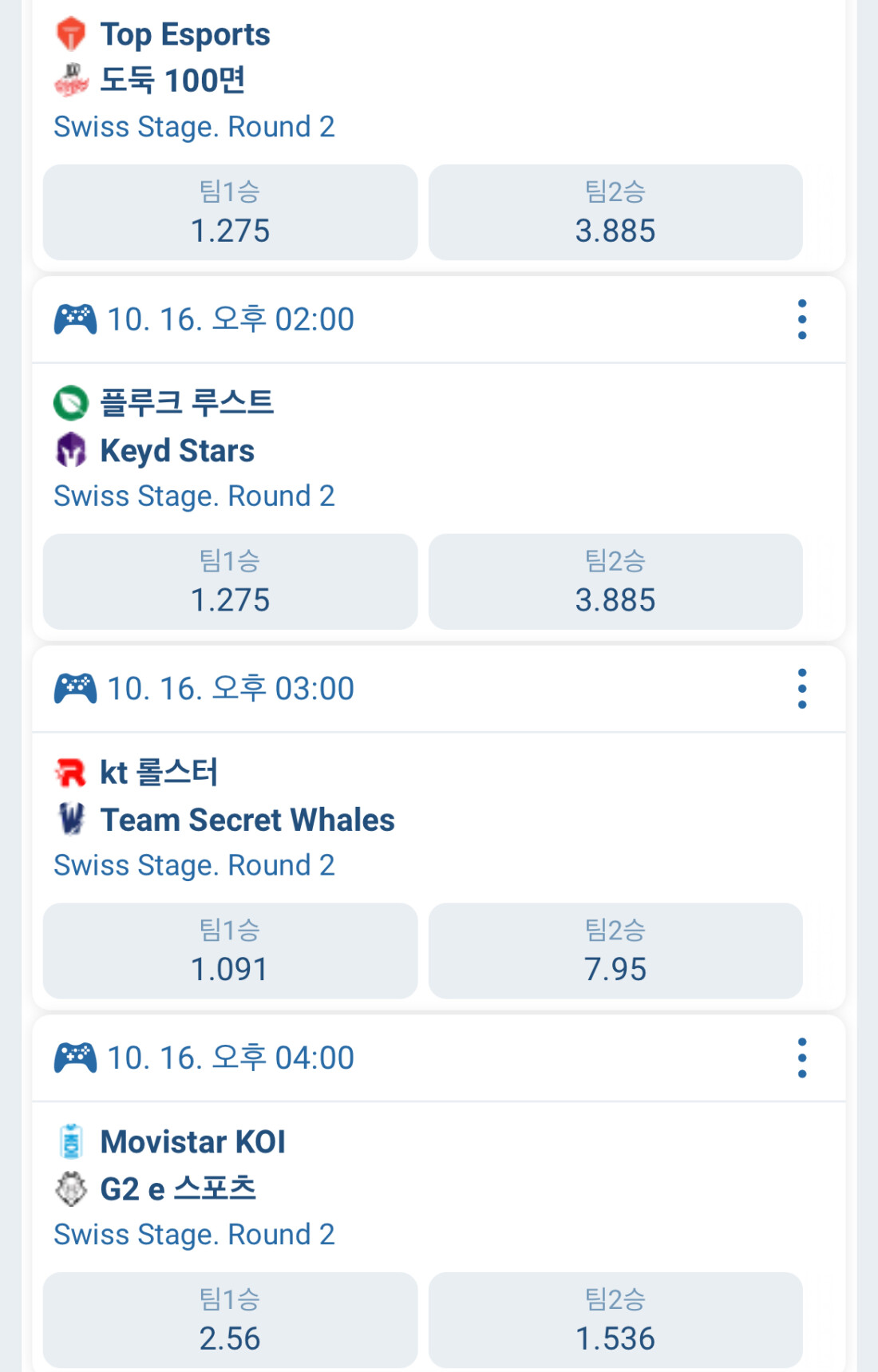The image size is (878, 1372).
Task: Click the Team Secret Whales logo
Action: (x=71, y=819)
